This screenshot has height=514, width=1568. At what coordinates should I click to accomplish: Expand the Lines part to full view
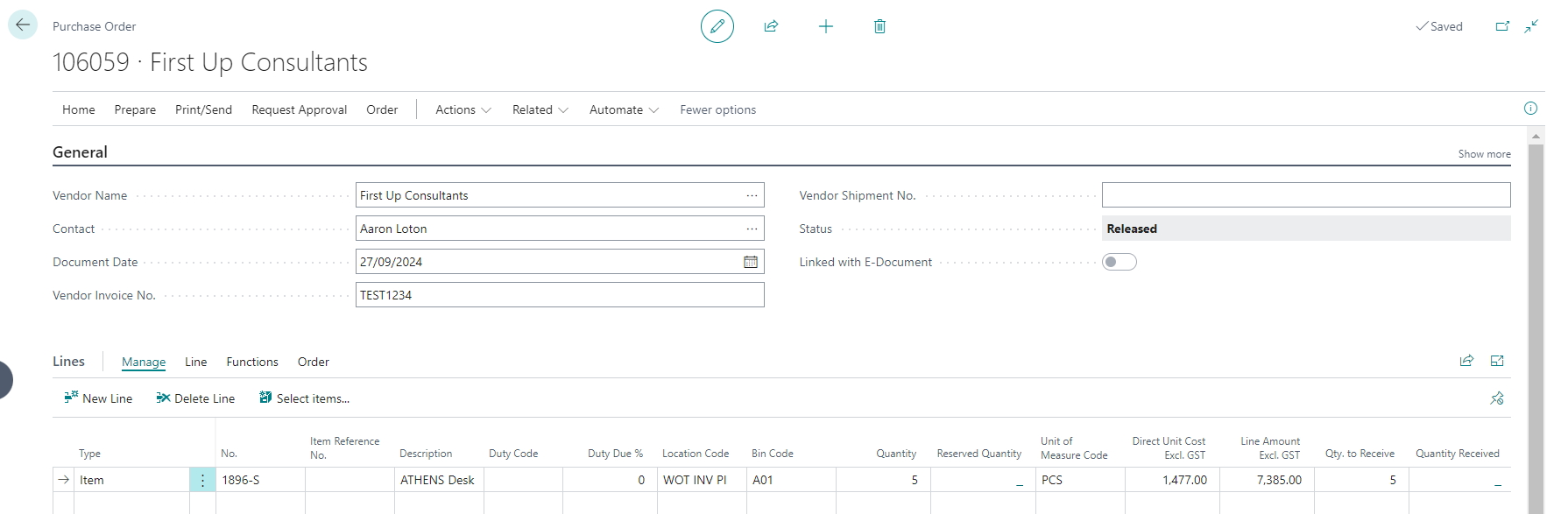[1497, 361]
